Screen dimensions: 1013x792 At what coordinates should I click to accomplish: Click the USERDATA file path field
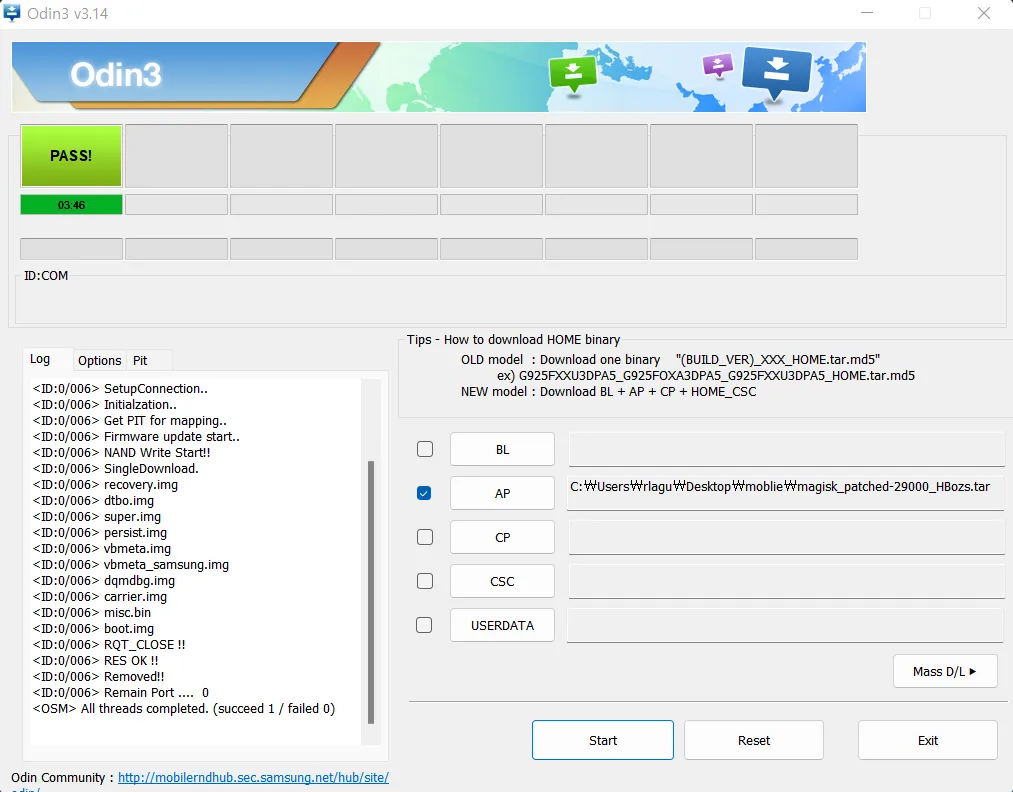(785, 625)
